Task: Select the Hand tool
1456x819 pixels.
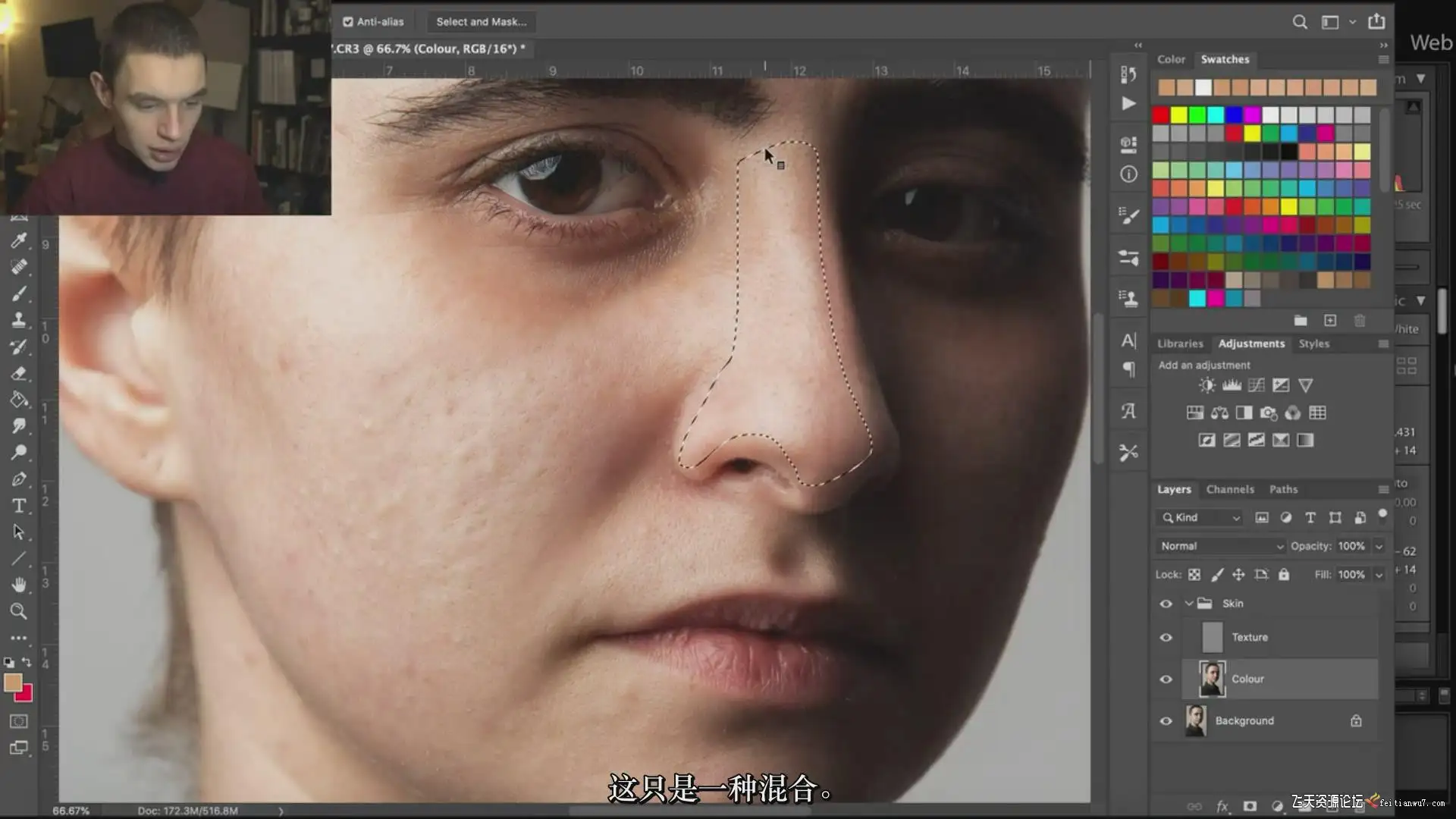Action: pos(19,585)
